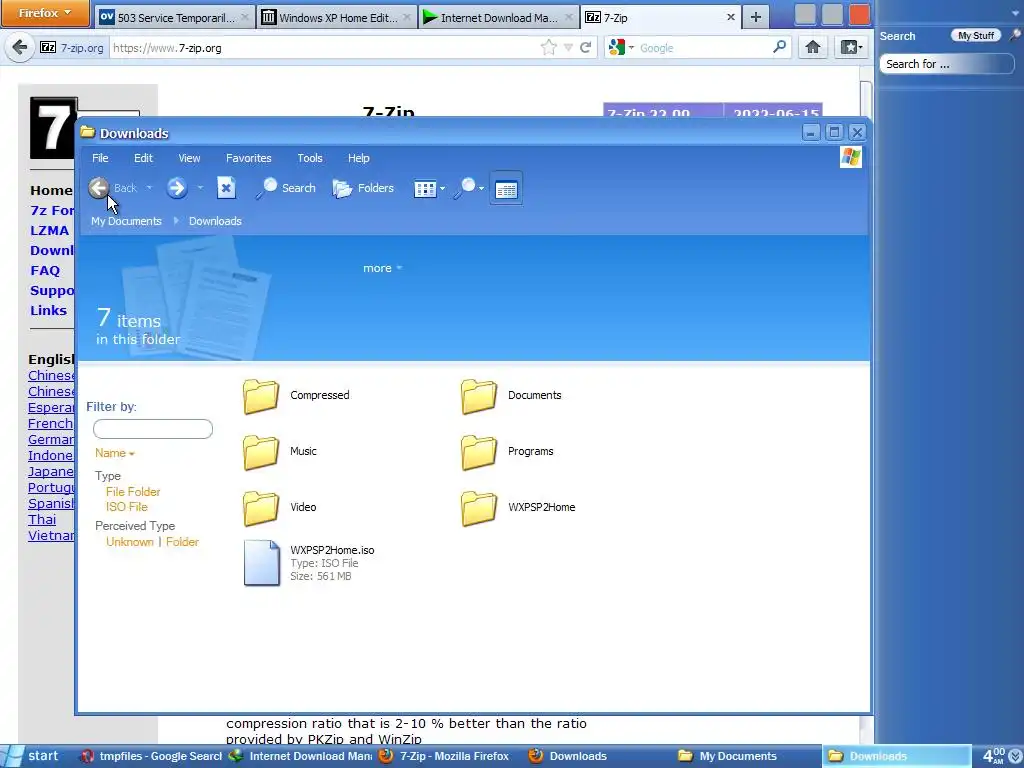This screenshot has width=1024, height=768.
Task: Click LZMA link on 7-Zip page
Action: click(x=50, y=231)
